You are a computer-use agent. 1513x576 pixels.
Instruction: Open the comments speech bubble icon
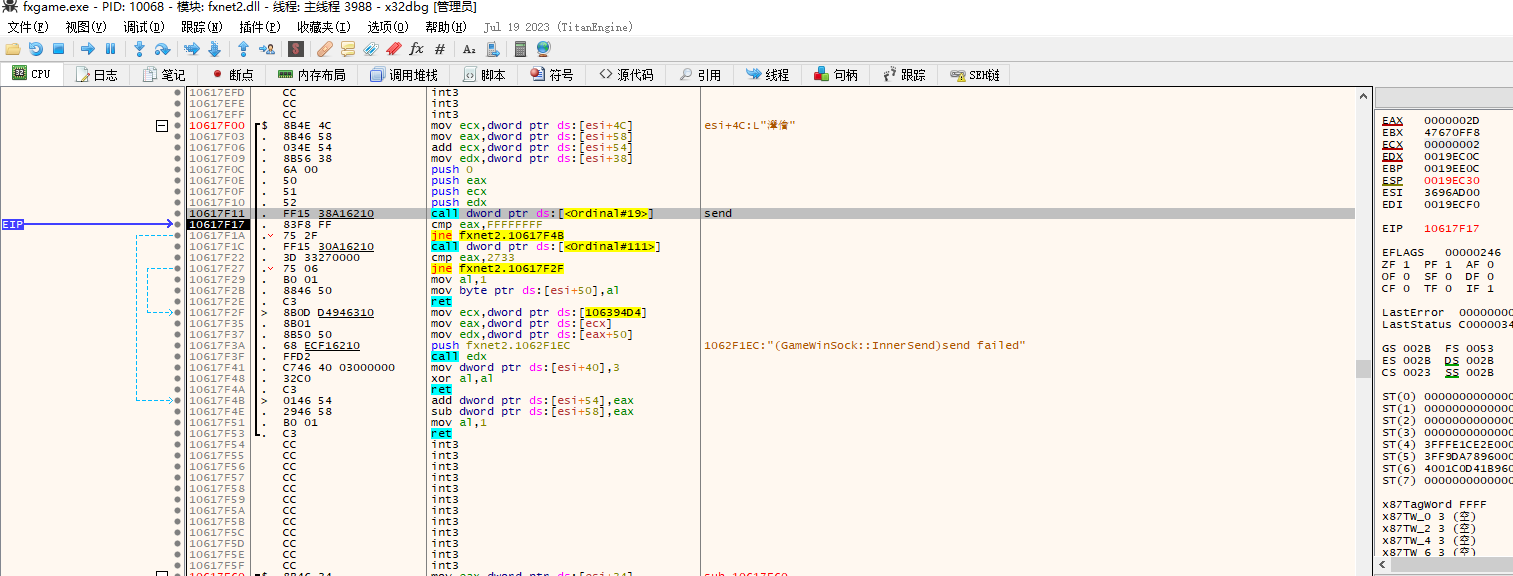pos(348,48)
